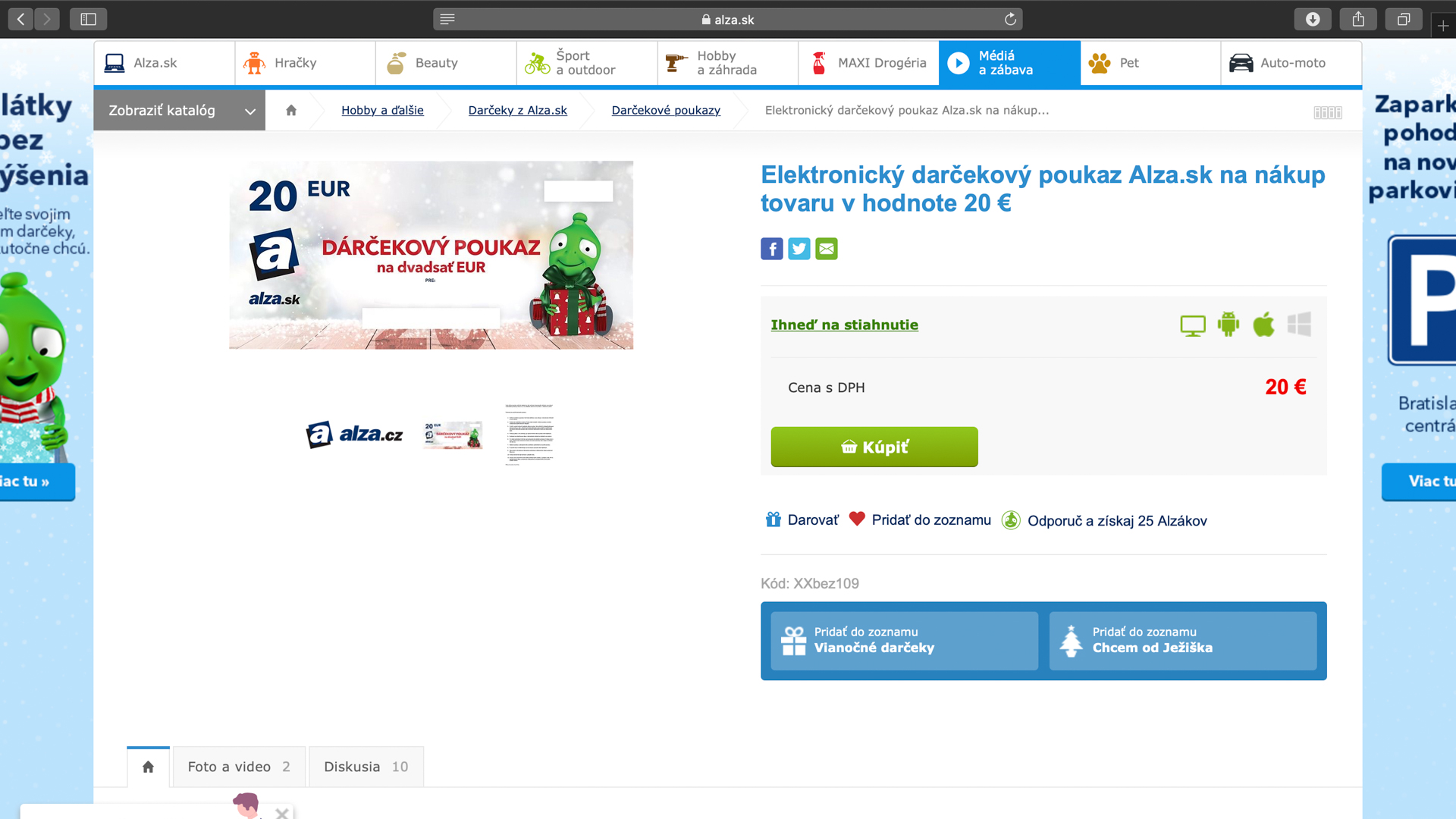Open the Médiá a zábava category
This screenshot has width=1456, height=819.
pyautogui.click(x=1009, y=63)
